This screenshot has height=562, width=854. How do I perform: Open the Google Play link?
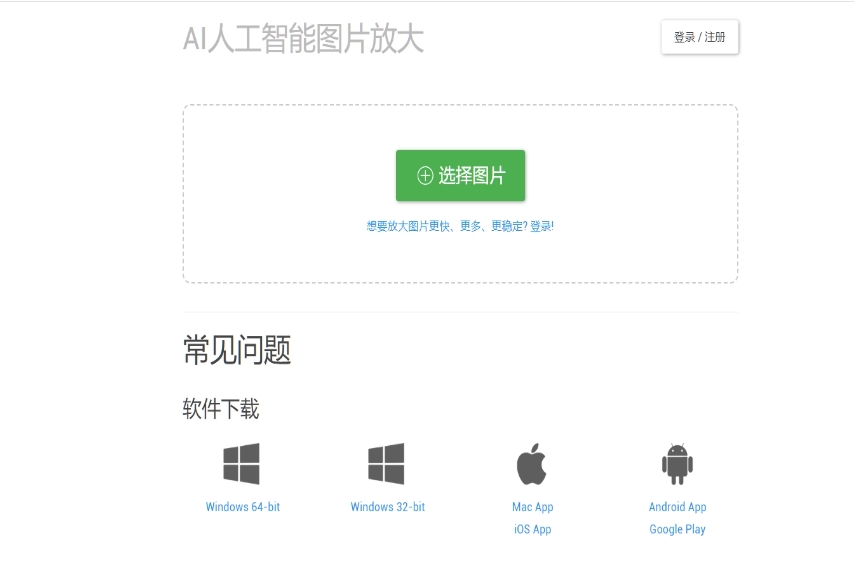coord(678,529)
